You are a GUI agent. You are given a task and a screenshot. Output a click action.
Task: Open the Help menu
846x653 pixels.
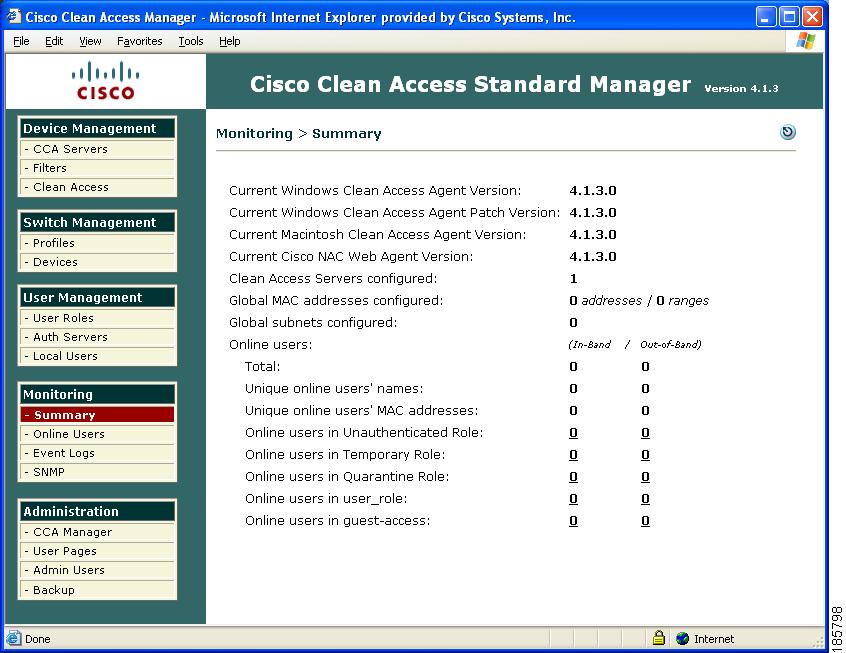(230, 41)
